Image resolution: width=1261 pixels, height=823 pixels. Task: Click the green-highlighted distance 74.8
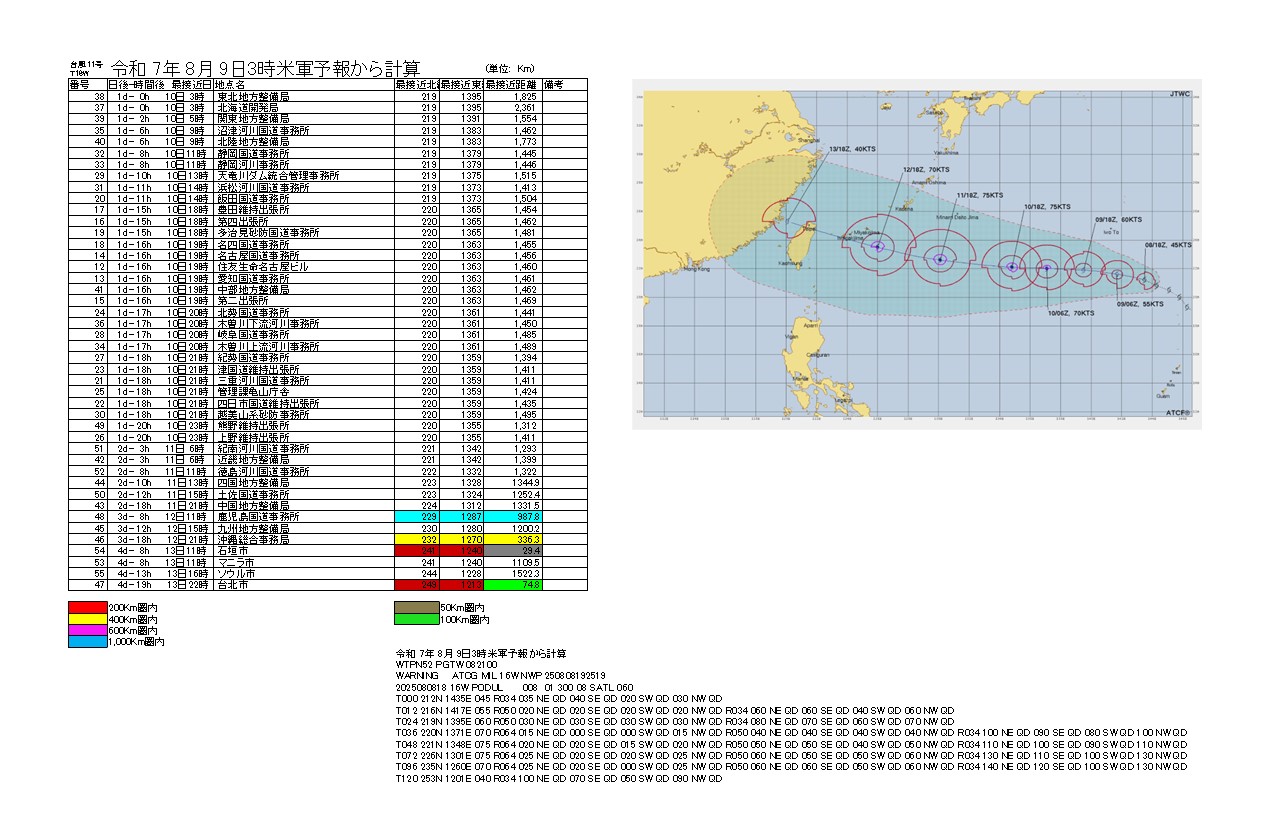pos(513,585)
